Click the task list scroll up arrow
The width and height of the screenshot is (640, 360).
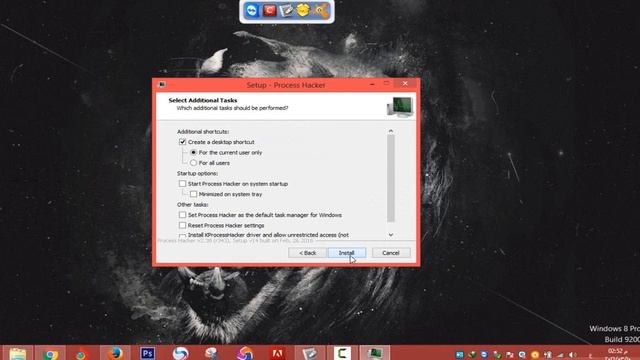(391, 131)
